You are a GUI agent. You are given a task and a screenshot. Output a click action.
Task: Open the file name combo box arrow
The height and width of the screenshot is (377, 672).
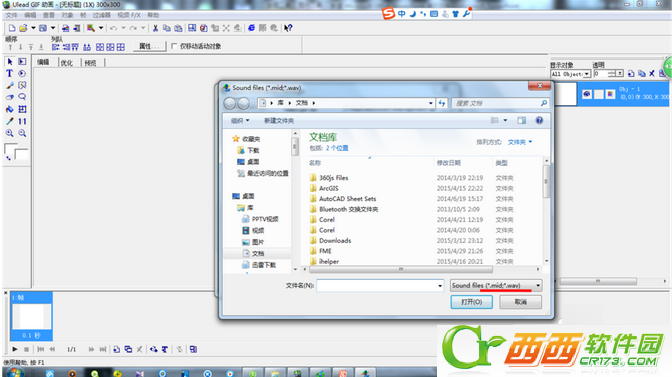440,286
